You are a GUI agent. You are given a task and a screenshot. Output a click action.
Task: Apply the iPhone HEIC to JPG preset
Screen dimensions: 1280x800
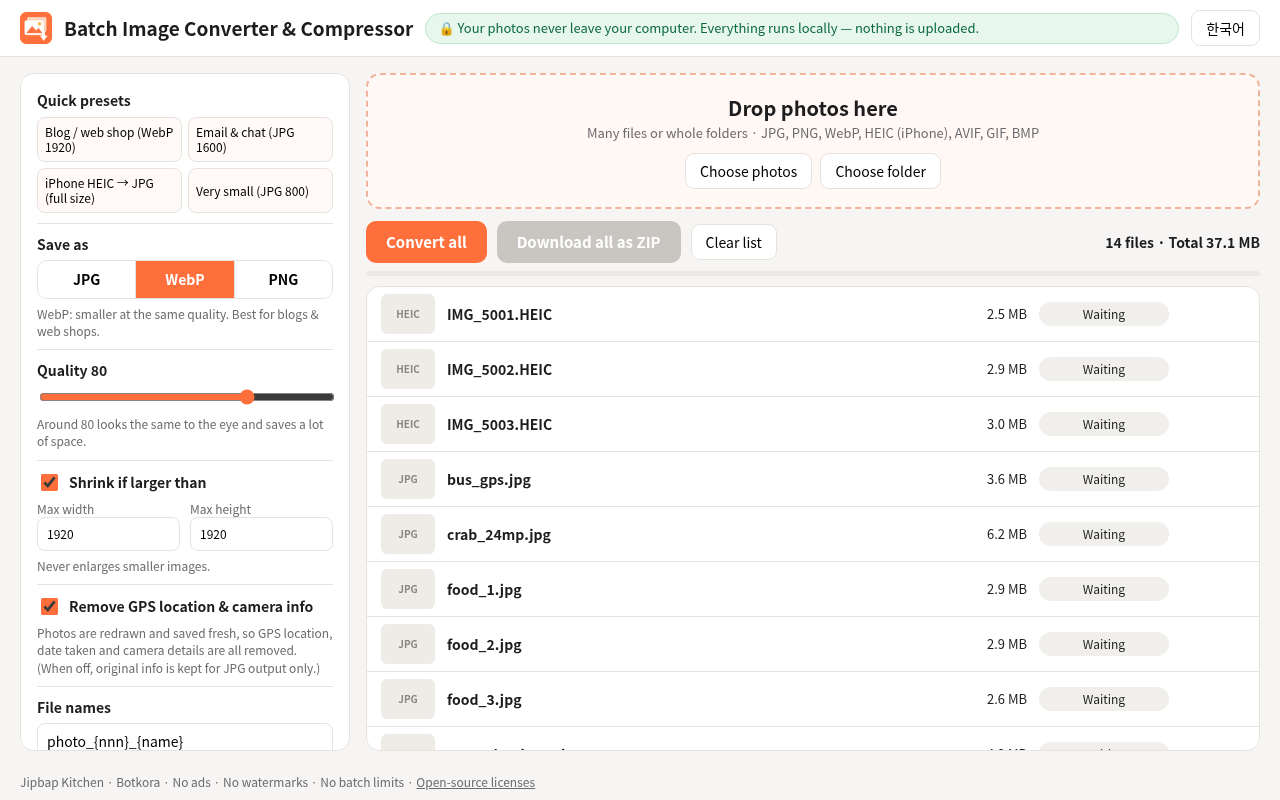point(109,191)
